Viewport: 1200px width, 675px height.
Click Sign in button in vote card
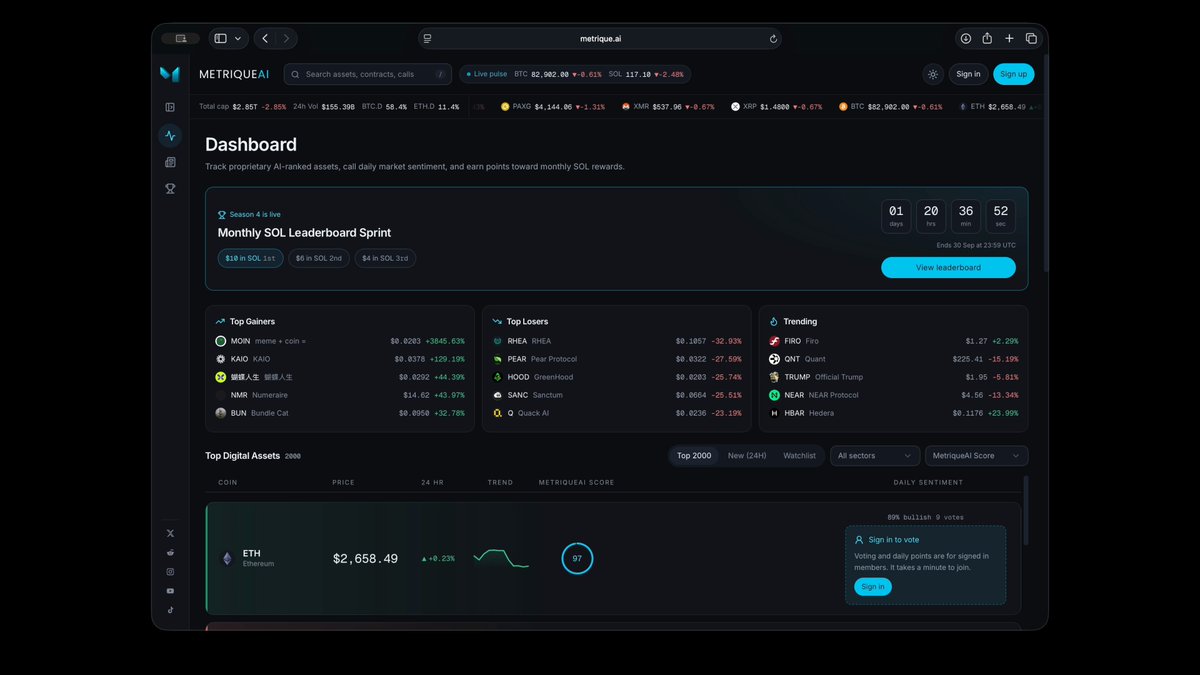pos(873,587)
